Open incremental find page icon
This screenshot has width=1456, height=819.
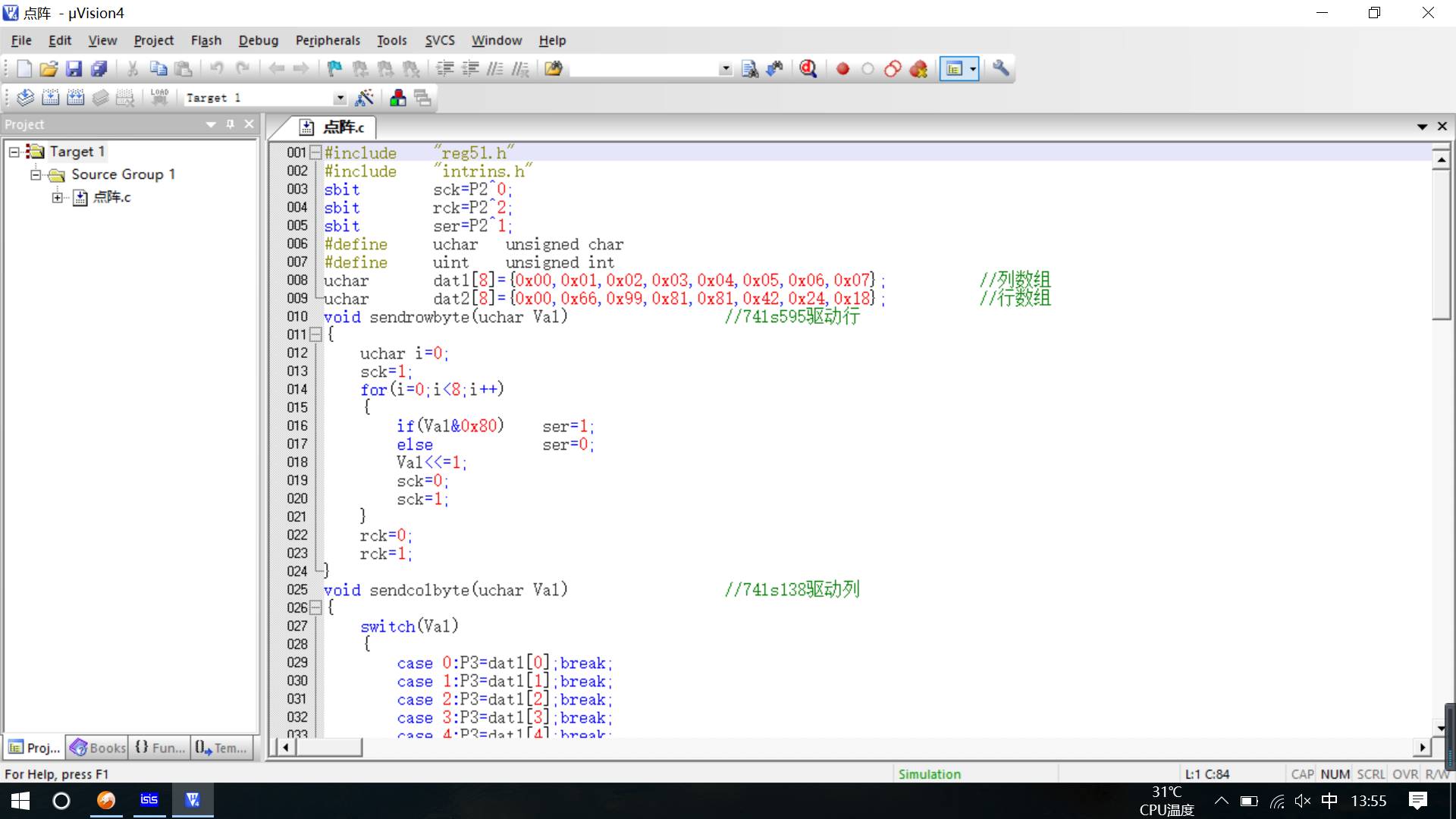tap(749, 69)
